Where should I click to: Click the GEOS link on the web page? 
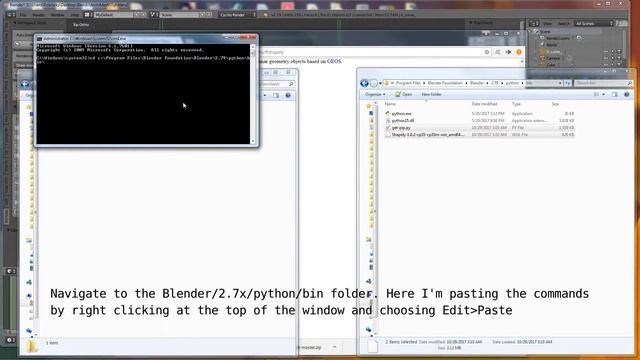tap(334, 61)
